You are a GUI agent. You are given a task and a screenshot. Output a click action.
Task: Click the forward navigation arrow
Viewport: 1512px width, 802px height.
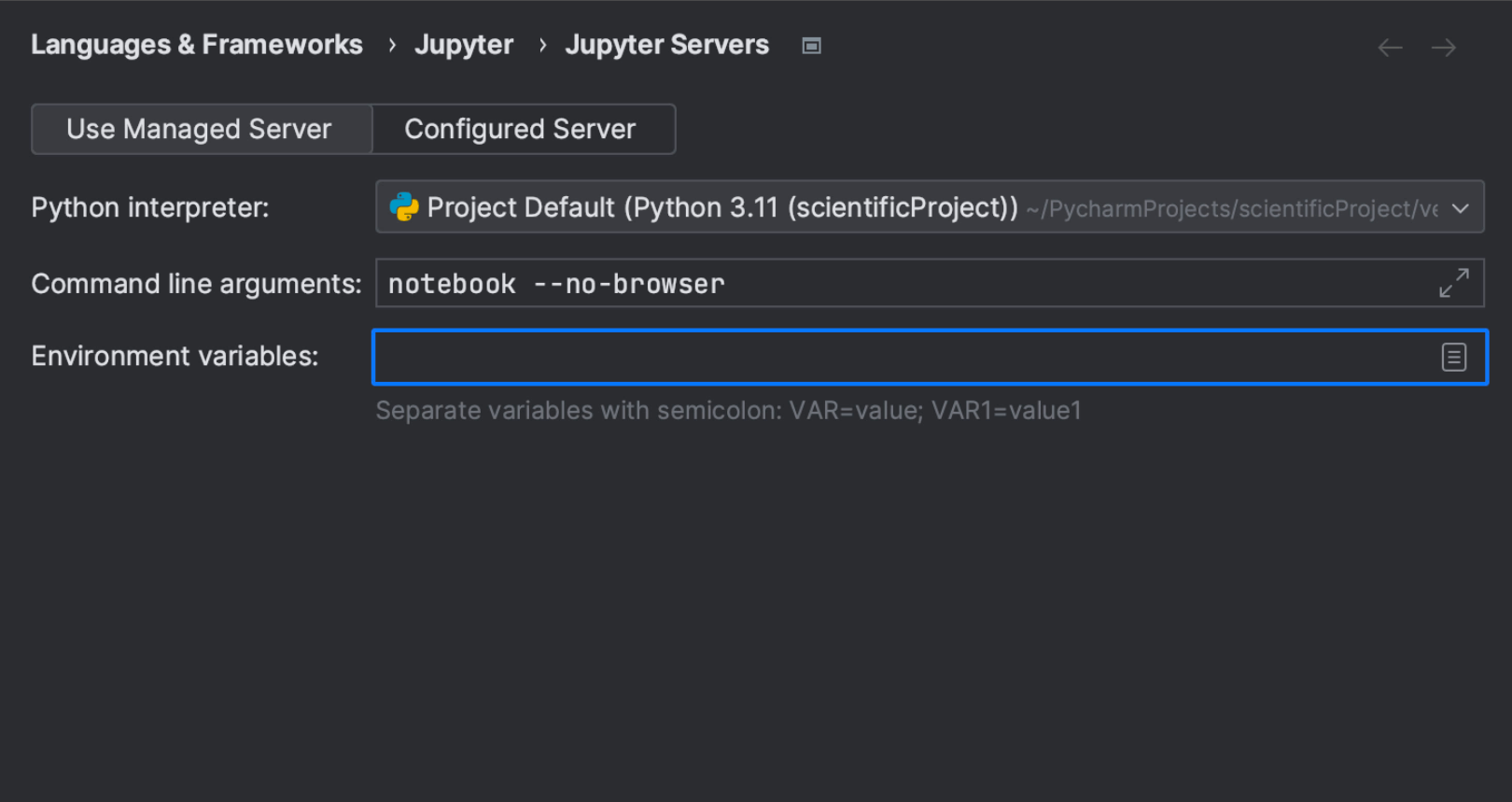[x=1444, y=48]
